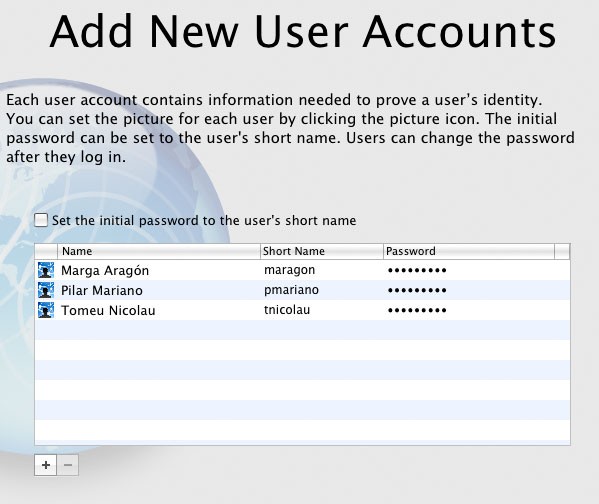This screenshot has width=599, height=504.
Task: Click short name maragon cell
Action: (290, 270)
